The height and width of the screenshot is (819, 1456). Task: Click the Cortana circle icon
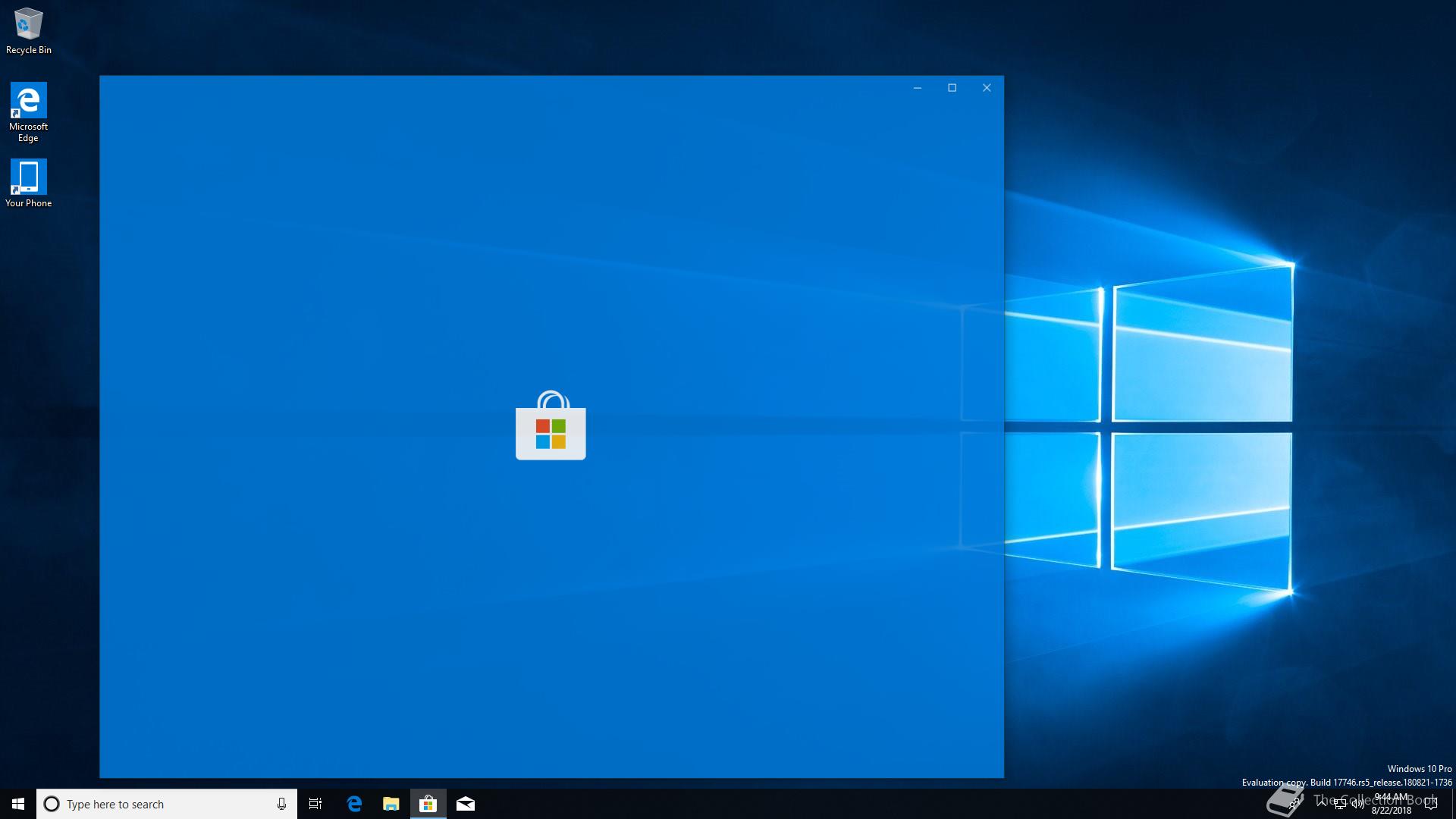point(52,804)
